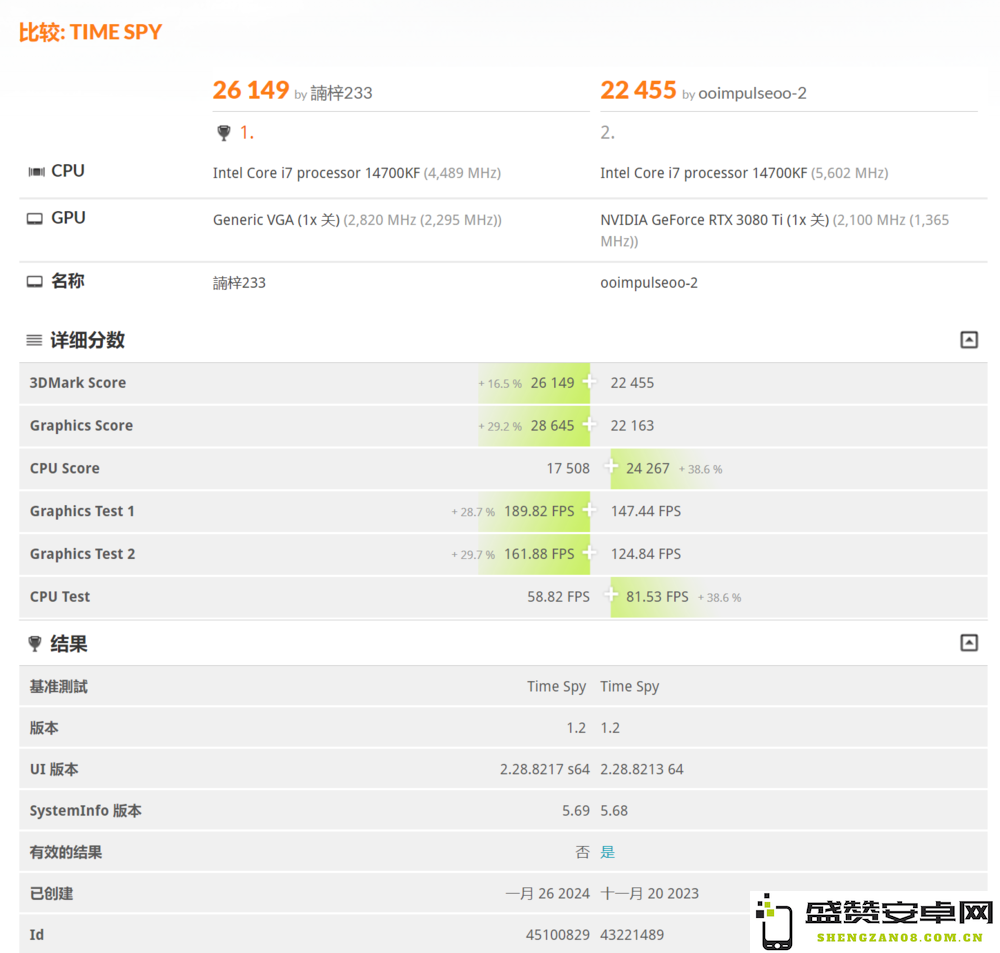Click the 147.44 FPS value
Image resolution: width=1000 pixels, height=953 pixels.
click(x=645, y=511)
